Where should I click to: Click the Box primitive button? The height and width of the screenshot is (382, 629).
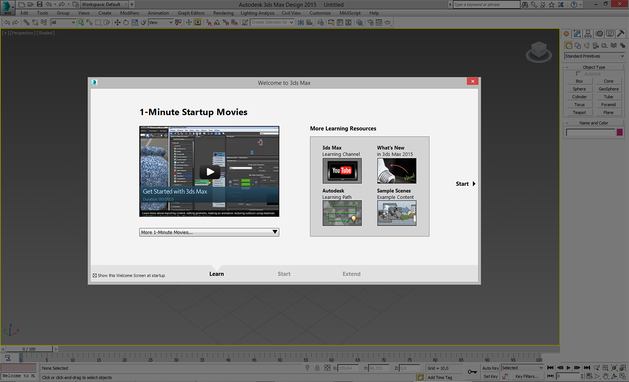coord(579,81)
